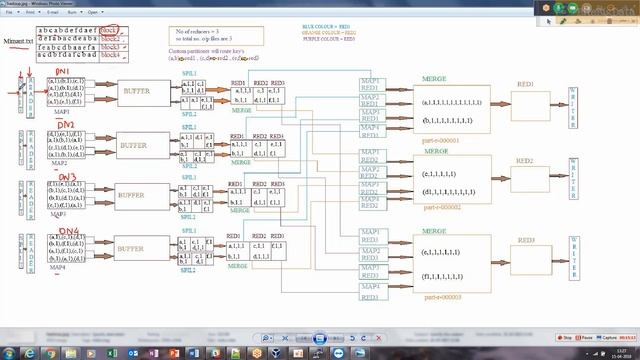640x360 pixels.
Task: Open TeamViewer from the taskbar
Action: tap(338, 353)
